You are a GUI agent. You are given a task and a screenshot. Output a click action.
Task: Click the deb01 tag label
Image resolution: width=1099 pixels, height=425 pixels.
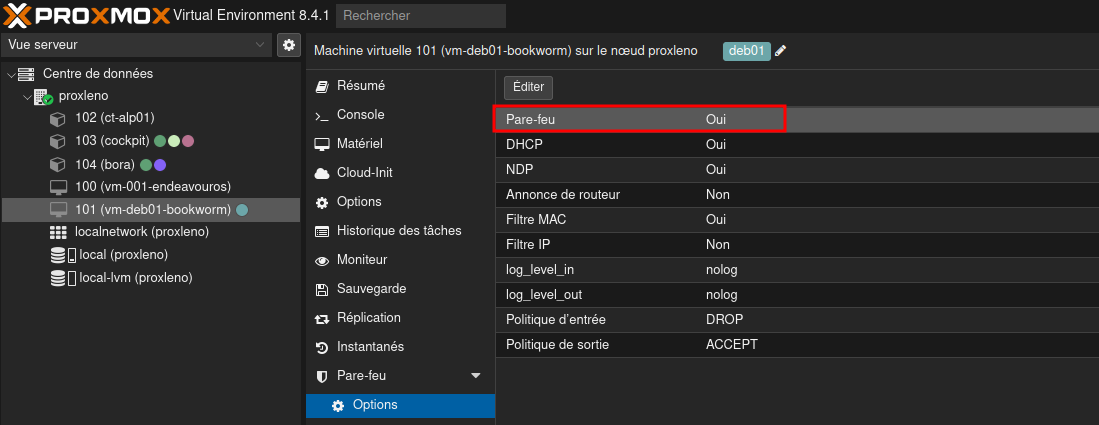747,51
